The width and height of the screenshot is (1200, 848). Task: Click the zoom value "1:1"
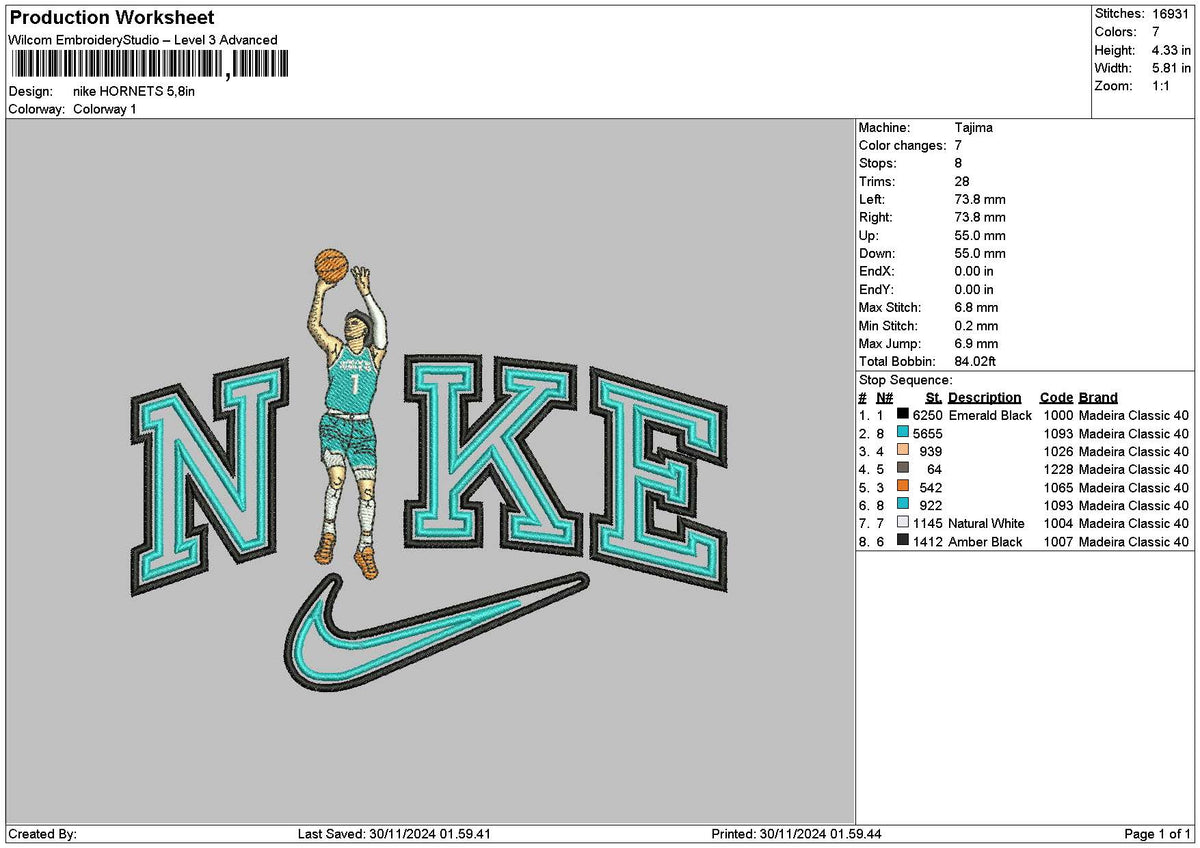[1162, 86]
